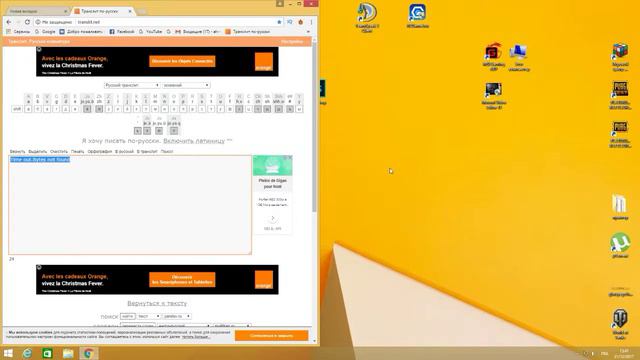Open the second layout dropdown beside Русский транслит
Screen dimensions: 640x360
[186, 85]
